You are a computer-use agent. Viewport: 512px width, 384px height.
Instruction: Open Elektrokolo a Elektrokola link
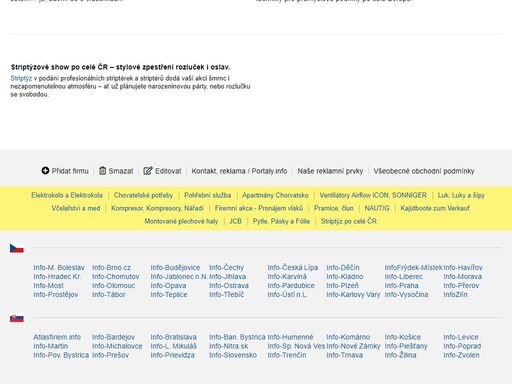tap(67, 195)
